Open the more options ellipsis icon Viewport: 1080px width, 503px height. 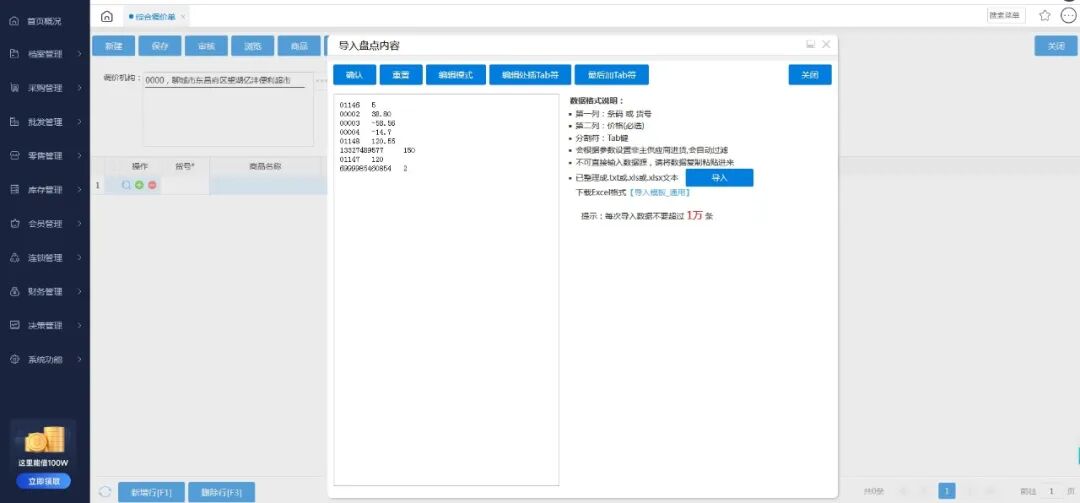tap(1068, 16)
